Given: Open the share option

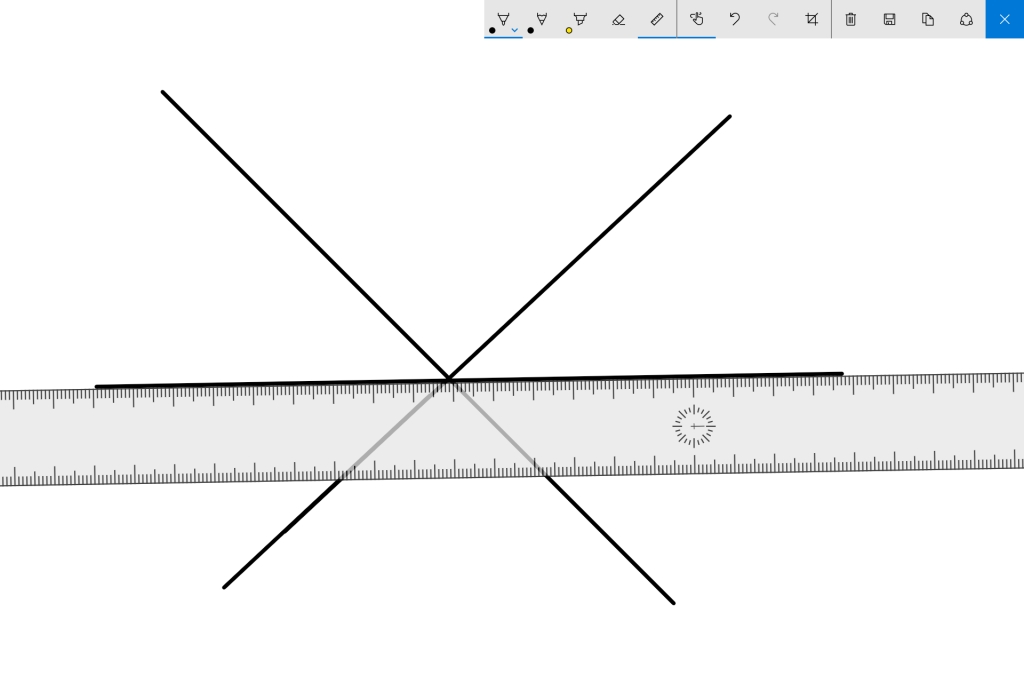Looking at the screenshot, I should coord(966,19).
